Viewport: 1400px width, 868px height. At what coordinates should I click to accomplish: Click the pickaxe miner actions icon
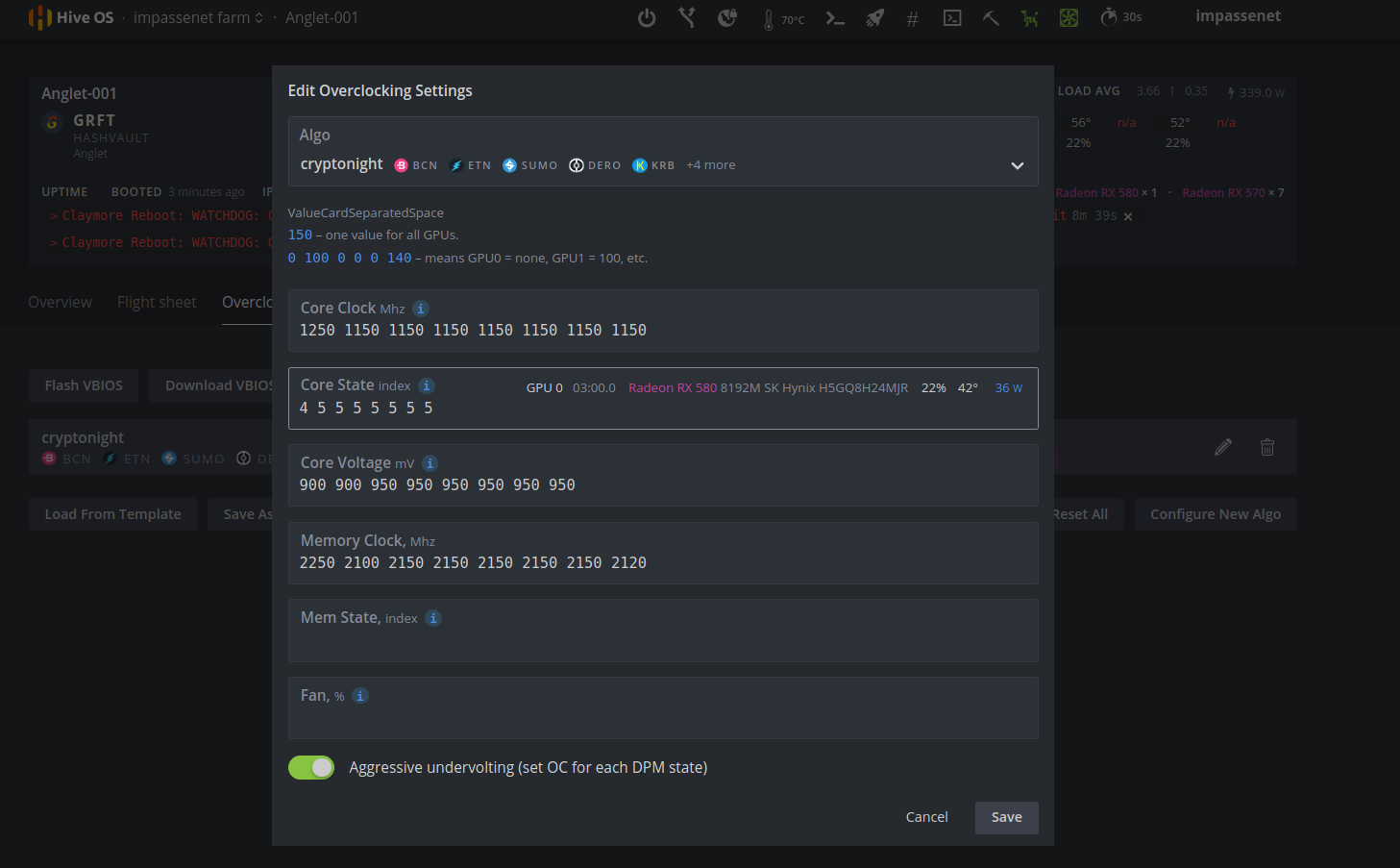(x=991, y=18)
